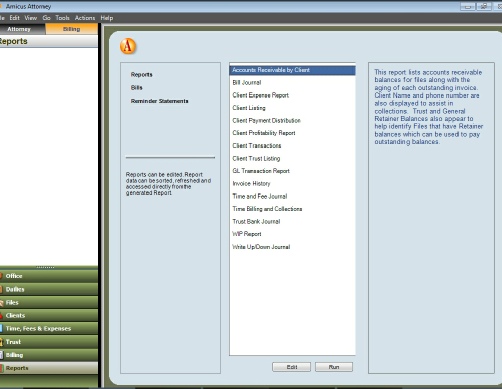Viewport: 502px width, 389px height.
Task: Open the View menu
Action: click(31, 18)
